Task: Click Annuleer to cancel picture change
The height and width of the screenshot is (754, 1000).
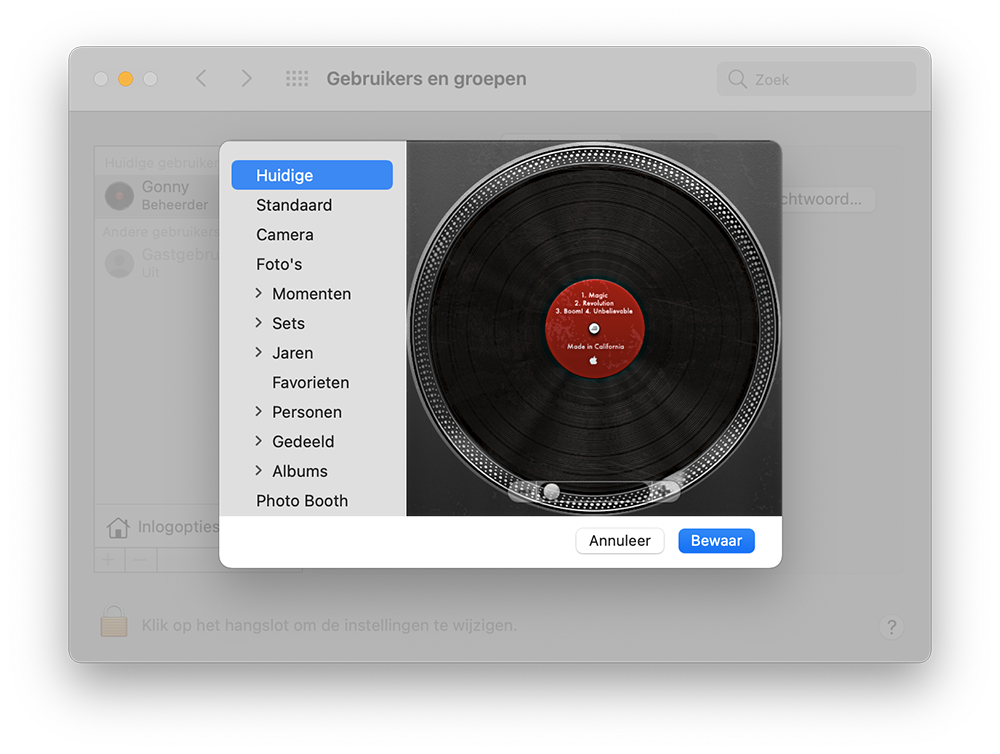Action: [x=619, y=541]
